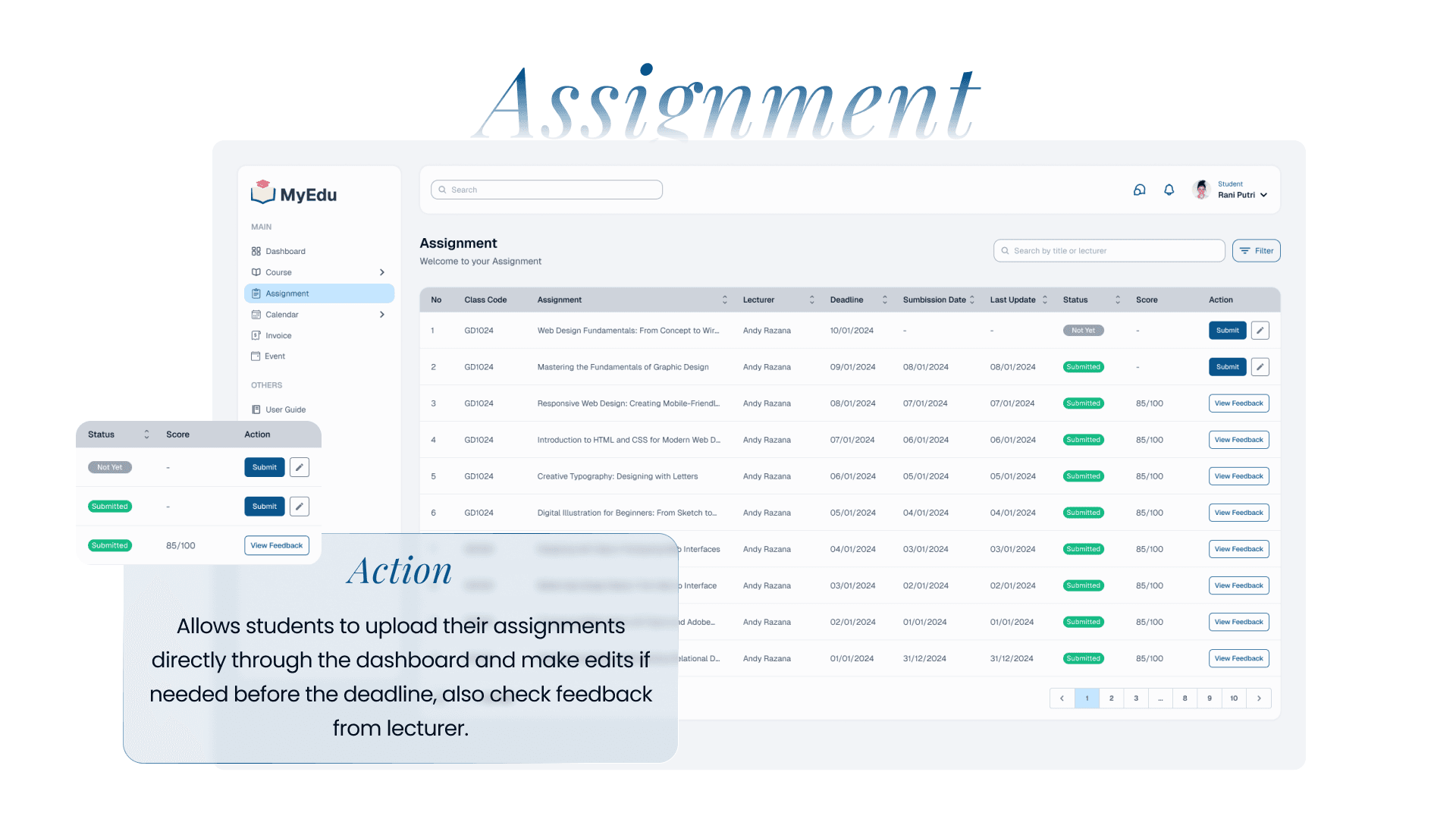Viewport: 1456px width, 819px height.
Task: Click the Search by title or lecturer field
Action: pos(1109,251)
